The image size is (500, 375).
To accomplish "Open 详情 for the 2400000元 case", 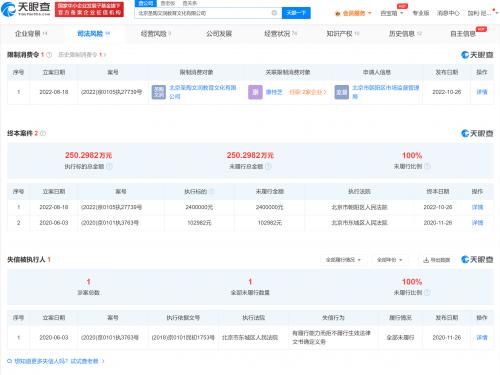I will pyautogui.click(x=477, y=207).
